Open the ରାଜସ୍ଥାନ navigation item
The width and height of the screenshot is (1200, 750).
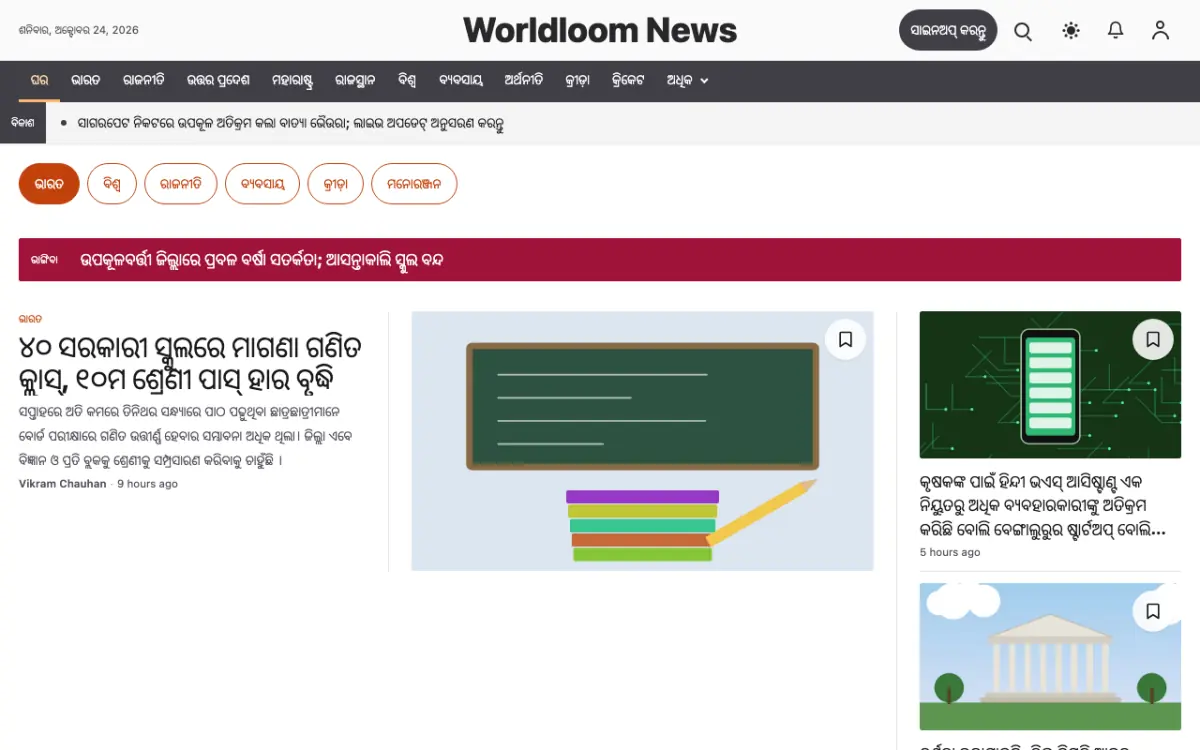[x=355, y=80]
